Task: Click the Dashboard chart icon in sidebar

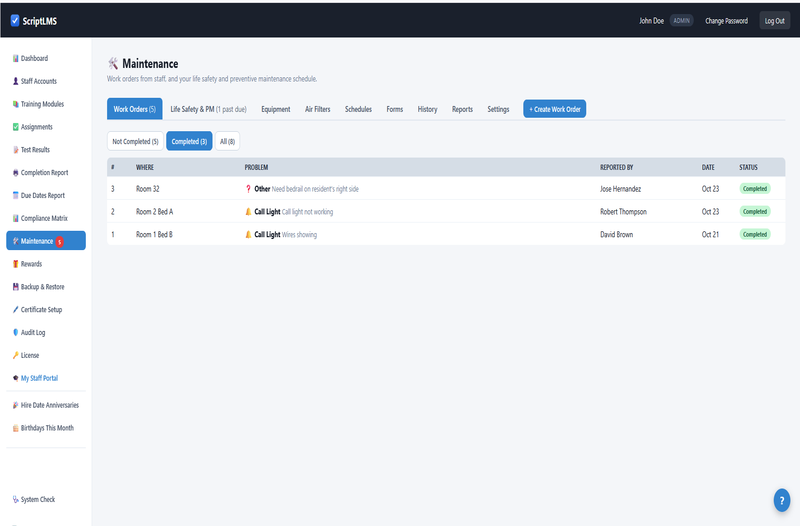Action: 15,58
